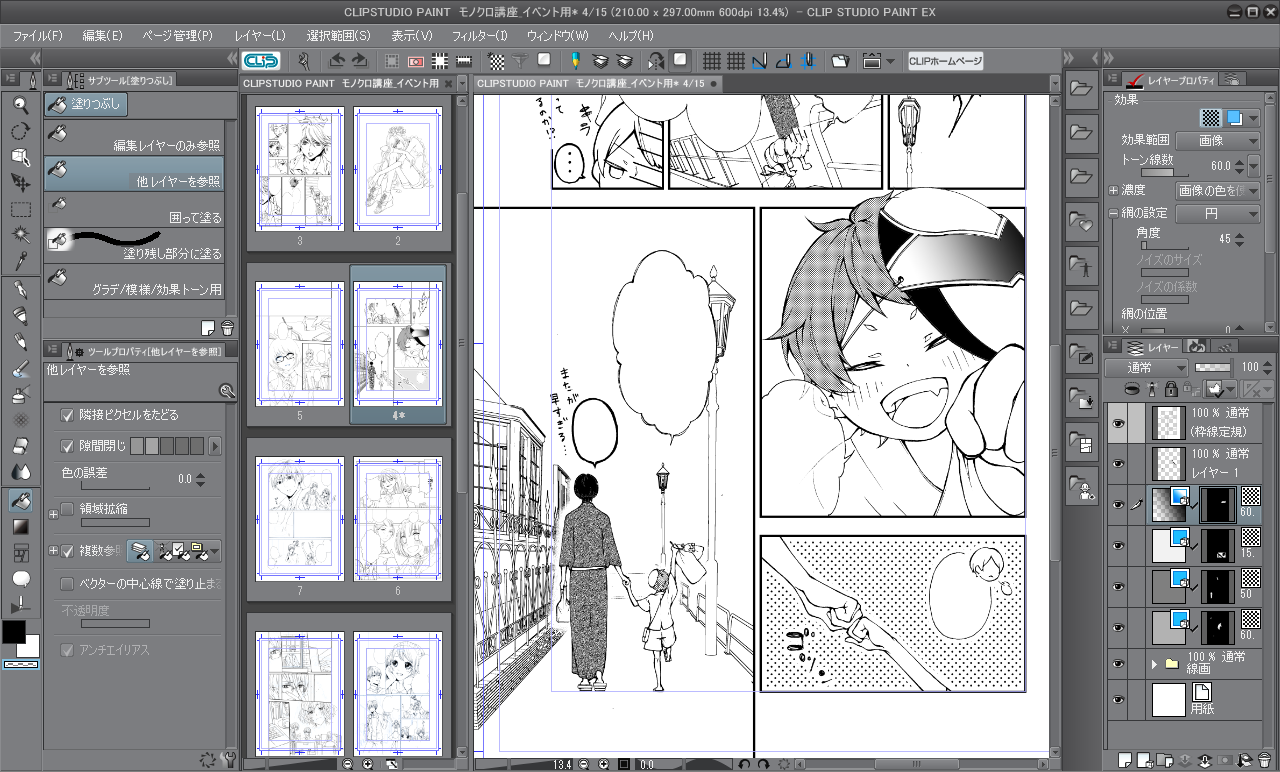Click the wrench icon under the tool property panel
The width and height of the screenshot is (1280, 772).
tap(228, 760)
